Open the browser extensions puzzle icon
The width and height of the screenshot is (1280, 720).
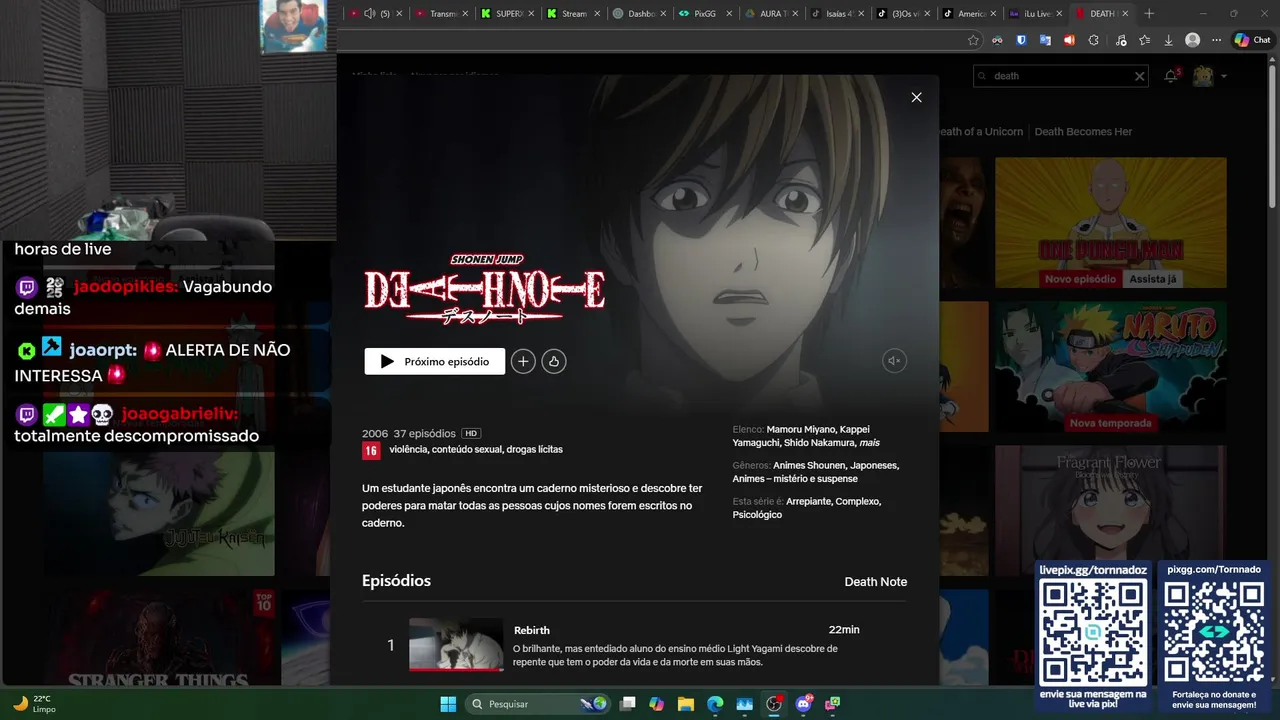pyautogui.click(x=1093, y=40)
